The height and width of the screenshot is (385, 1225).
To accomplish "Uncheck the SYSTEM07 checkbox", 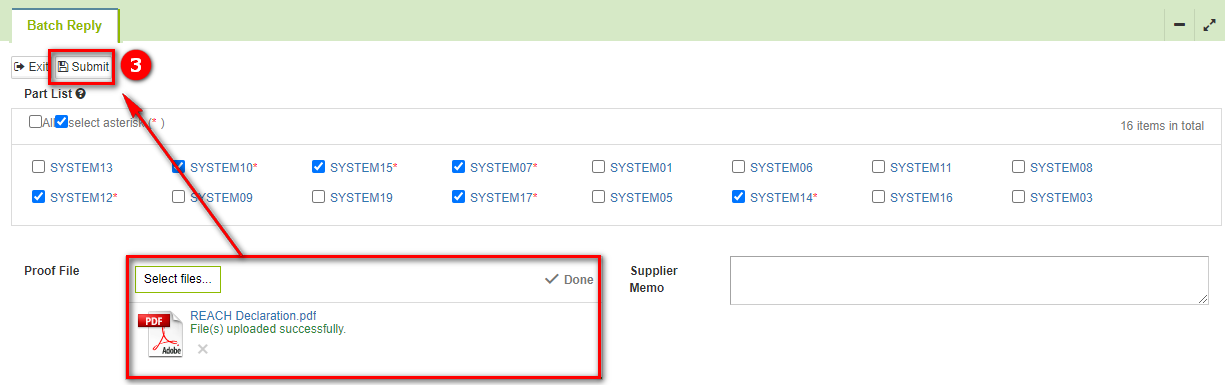I will coord(458,167).
